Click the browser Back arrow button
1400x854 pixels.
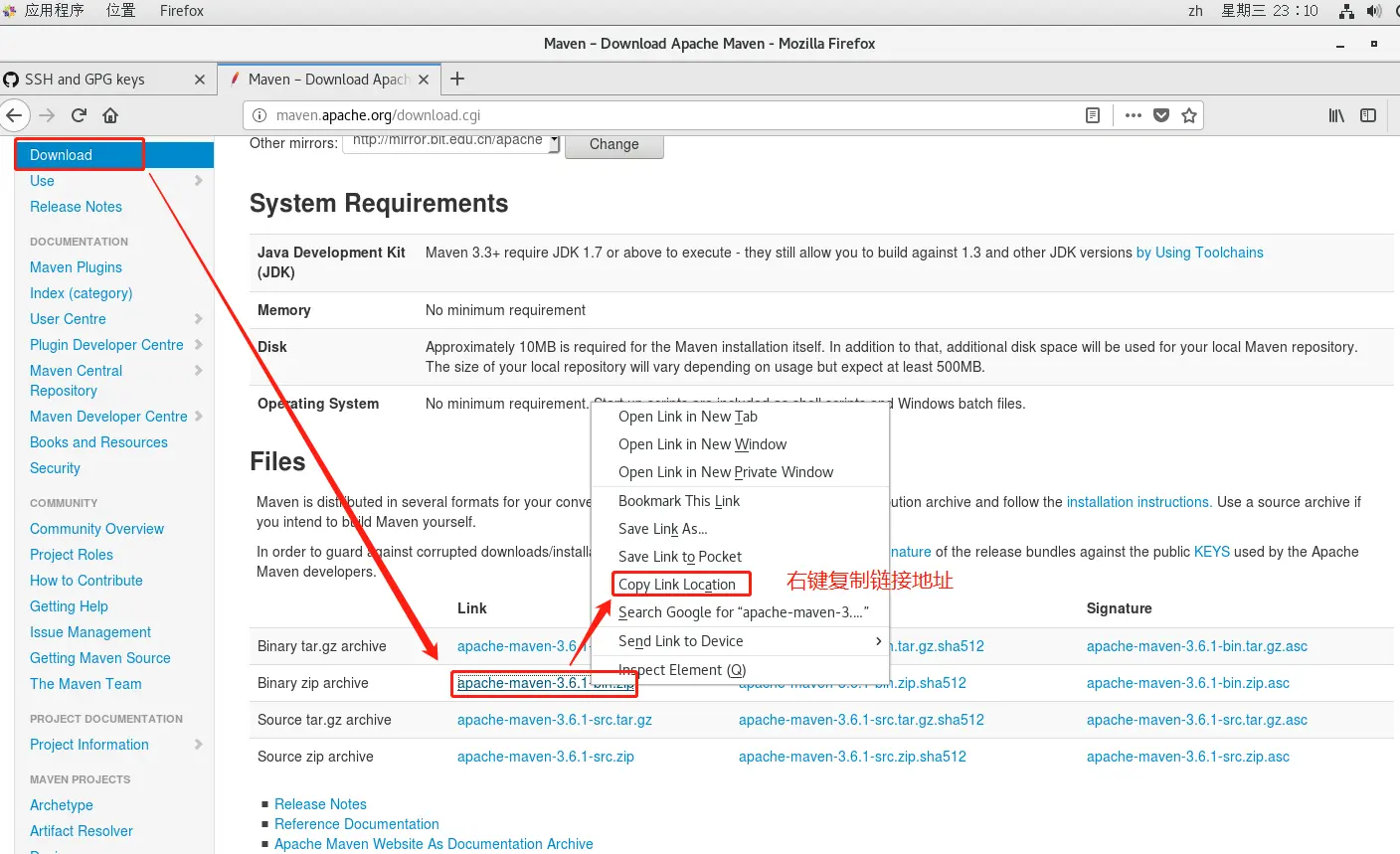point(13,115)
